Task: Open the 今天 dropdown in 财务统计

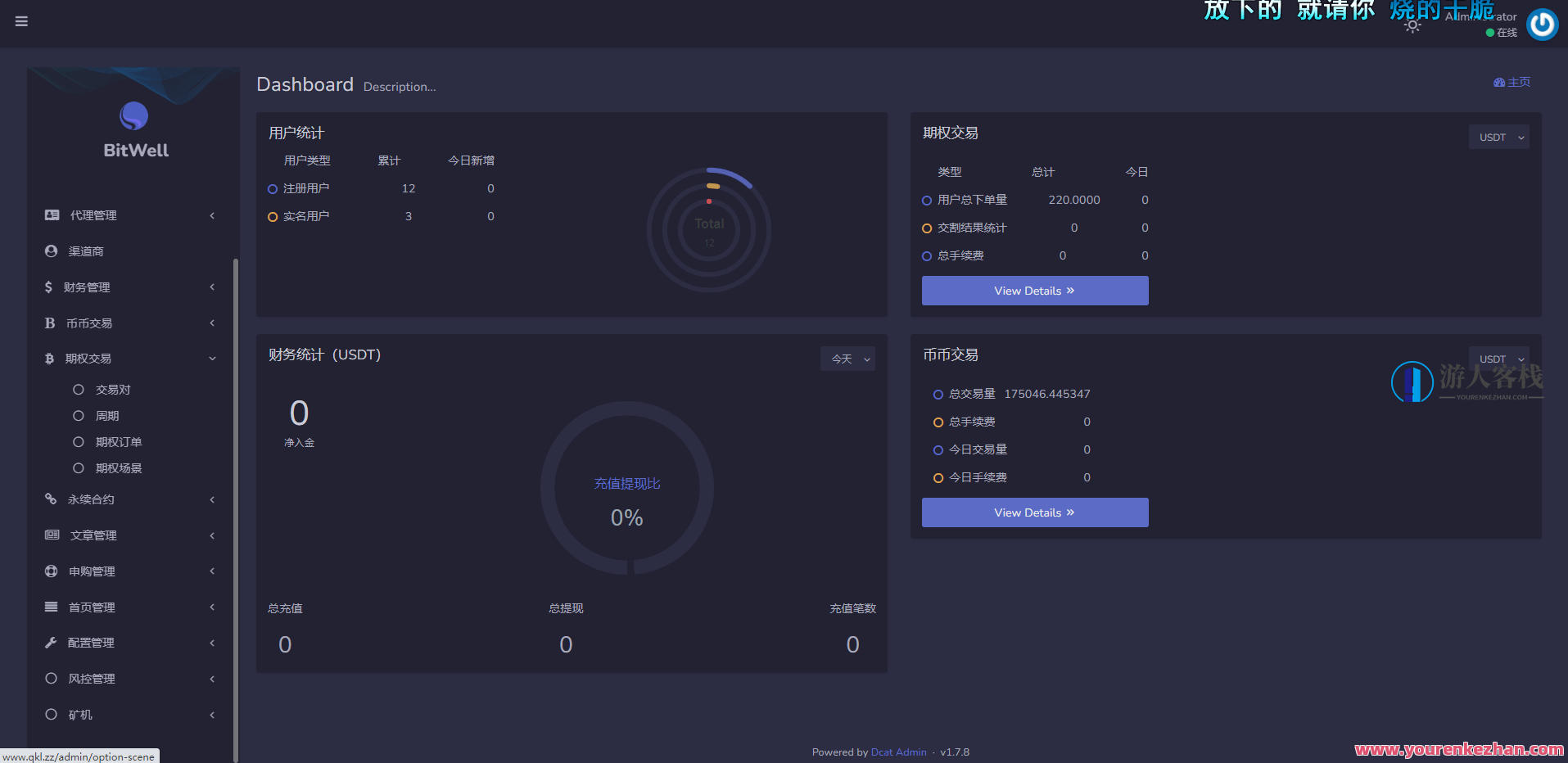Action: (x=847, y=359)
